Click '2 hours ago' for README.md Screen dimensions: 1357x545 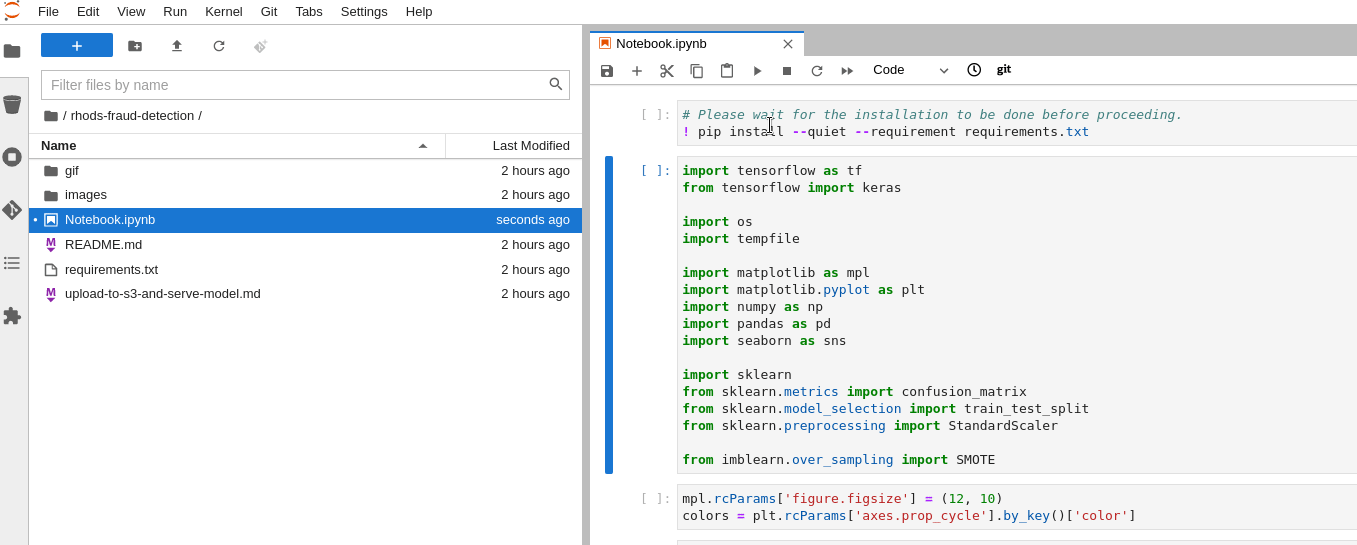coord(535,245)
